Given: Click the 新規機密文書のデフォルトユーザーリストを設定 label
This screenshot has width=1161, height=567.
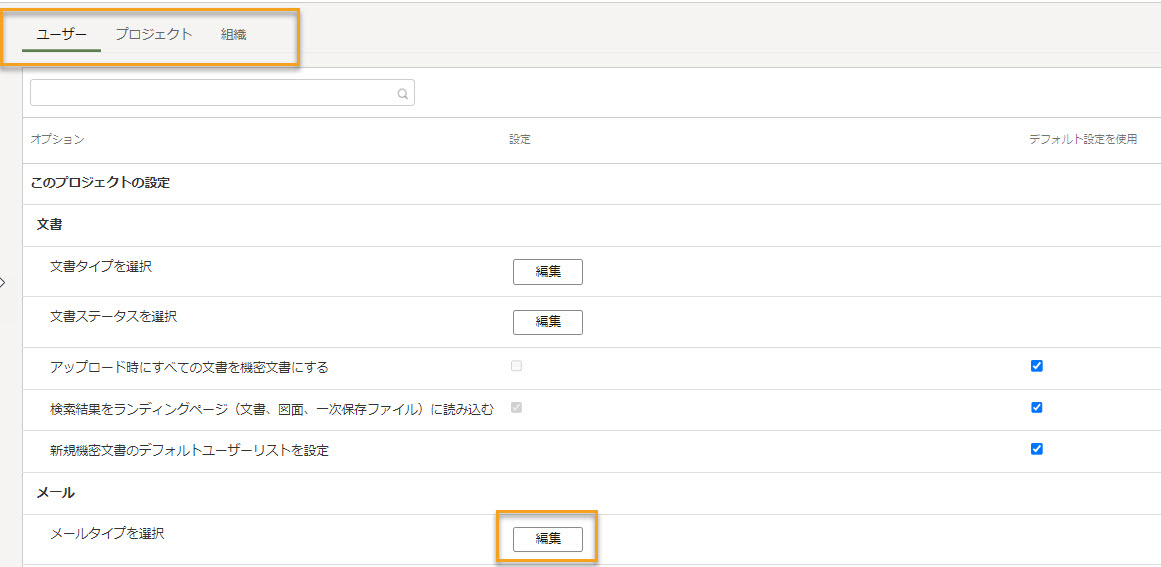Looking at the screenshot, I should pyautogui.click(x=190, y=451).
